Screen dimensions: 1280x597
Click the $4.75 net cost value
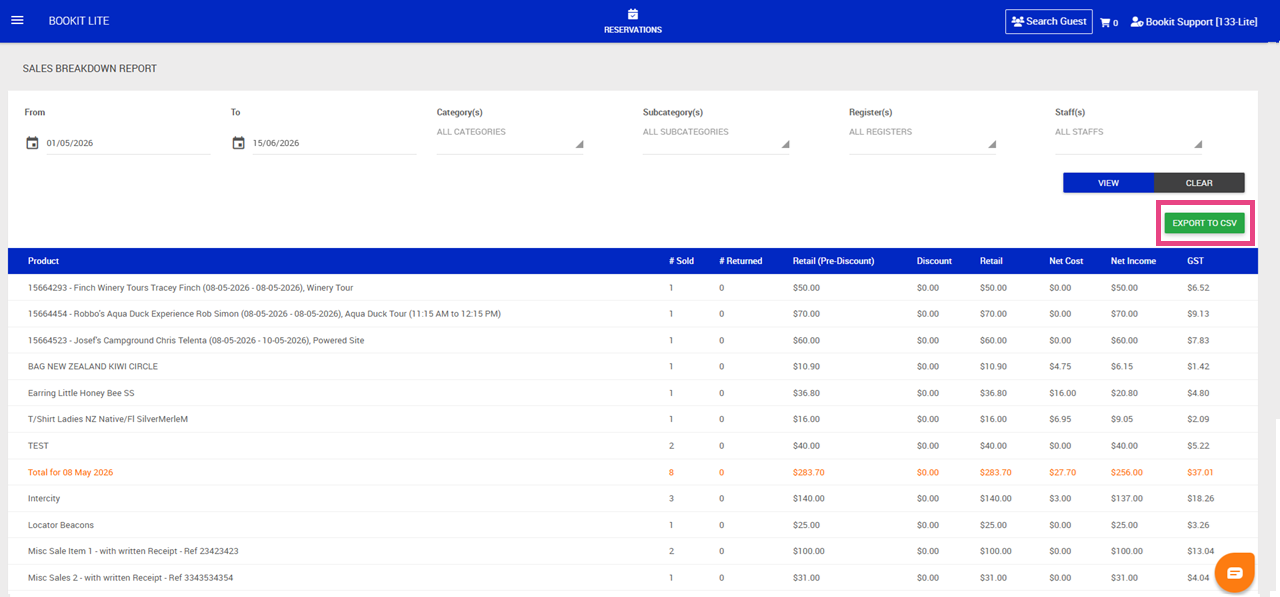tap(1060, 366)
